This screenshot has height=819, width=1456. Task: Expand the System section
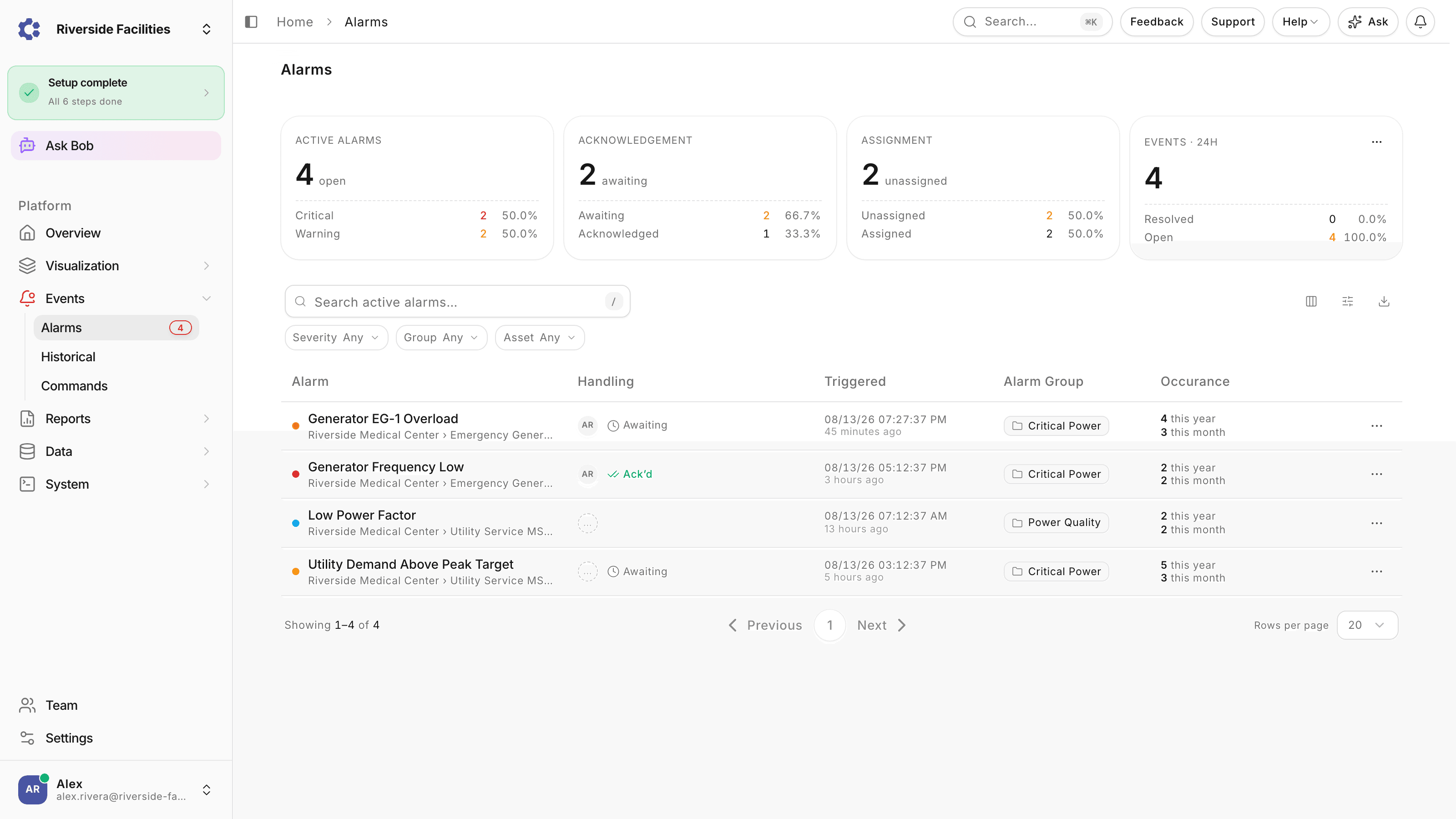116,484
